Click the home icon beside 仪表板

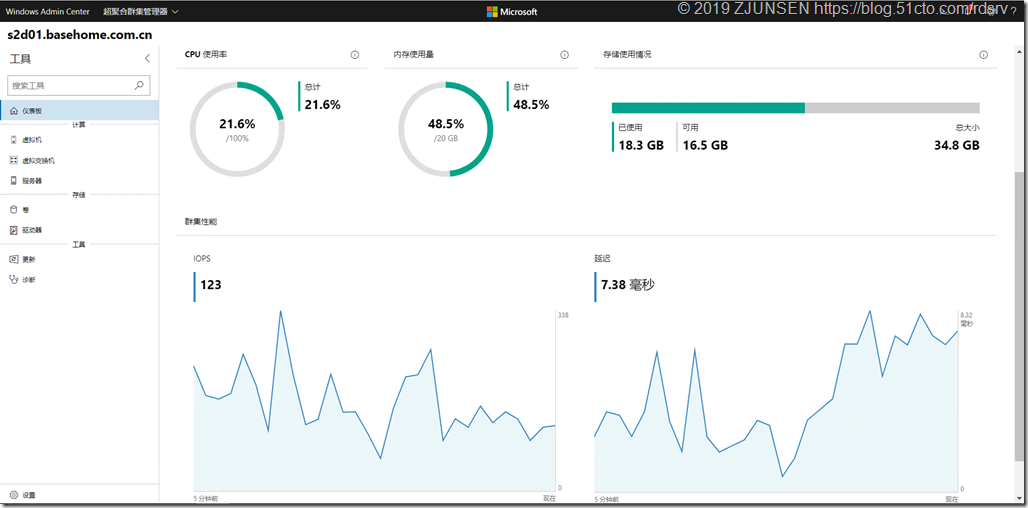[x=14, y=111]
